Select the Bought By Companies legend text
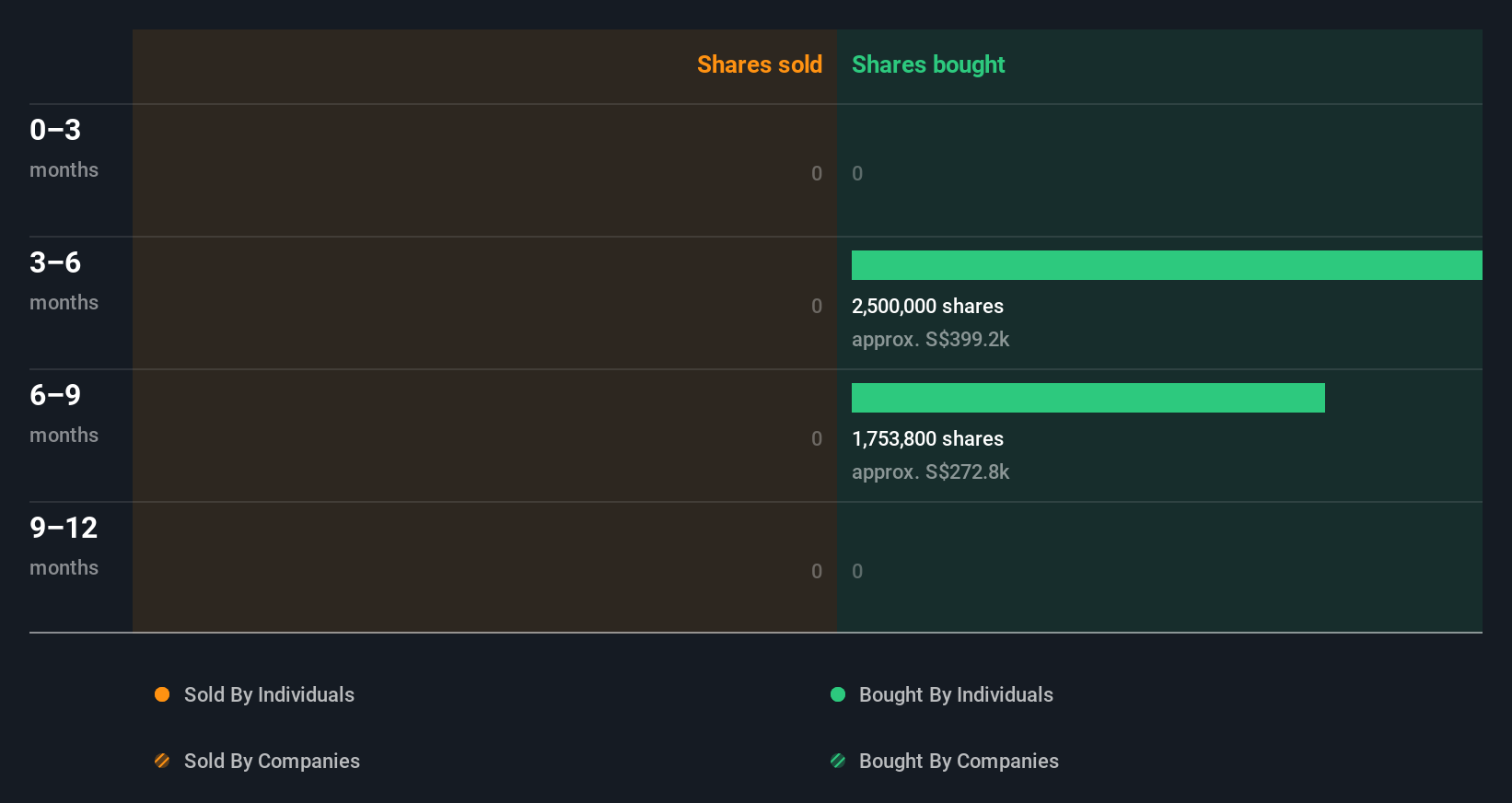This screenshot has width=1512, height=803. [959, 761]
